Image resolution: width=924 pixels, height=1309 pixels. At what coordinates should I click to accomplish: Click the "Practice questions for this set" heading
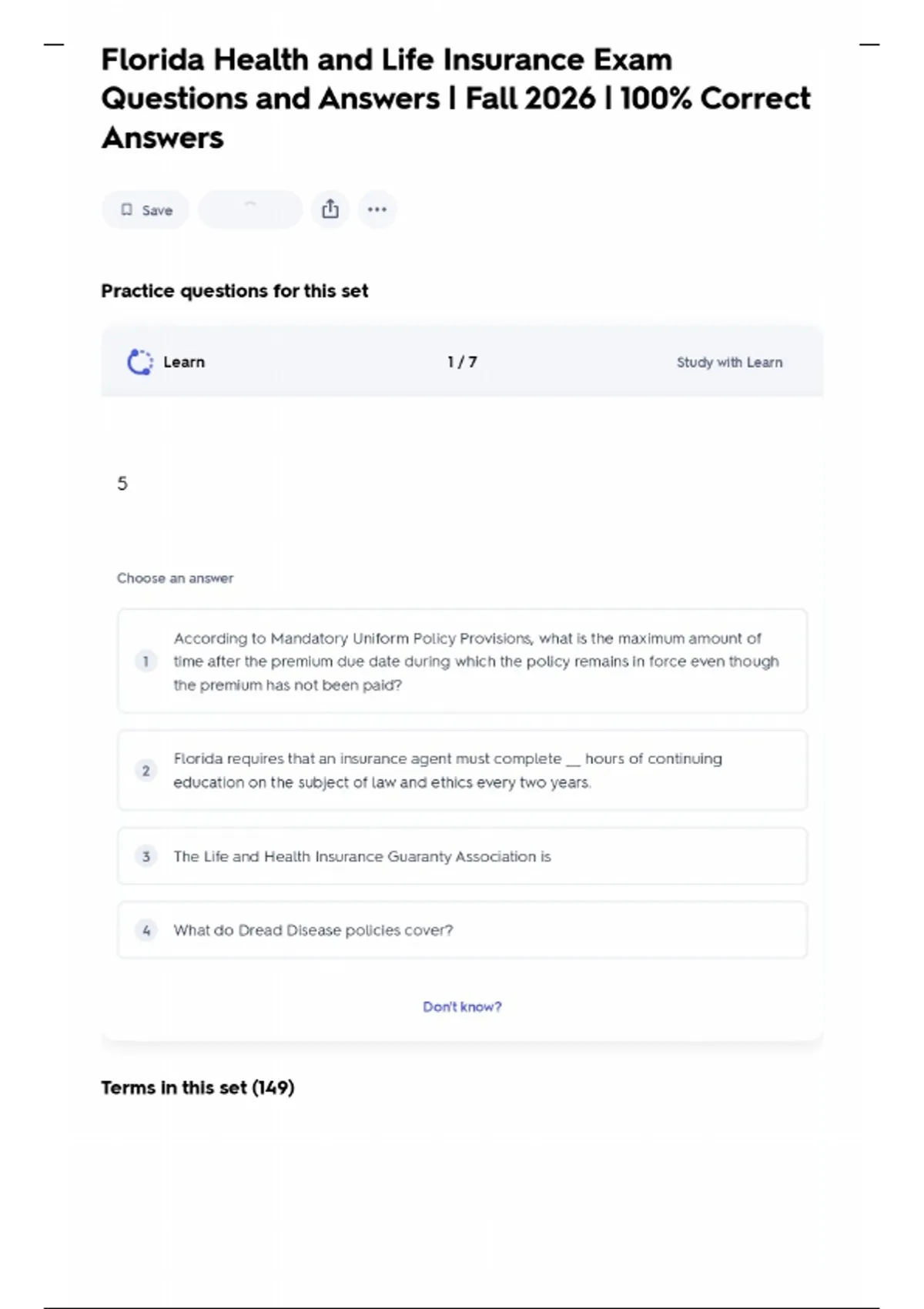[x=235, y=291]
